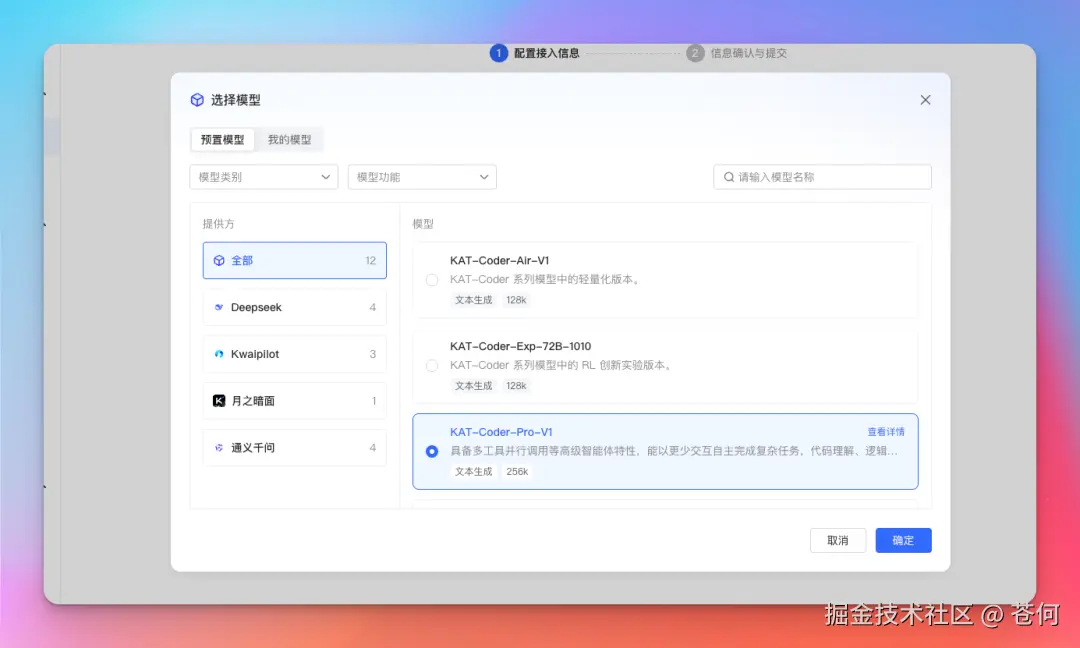Deselect the KAT-Coder-Pro-V1 radio button

pos(431,452)
